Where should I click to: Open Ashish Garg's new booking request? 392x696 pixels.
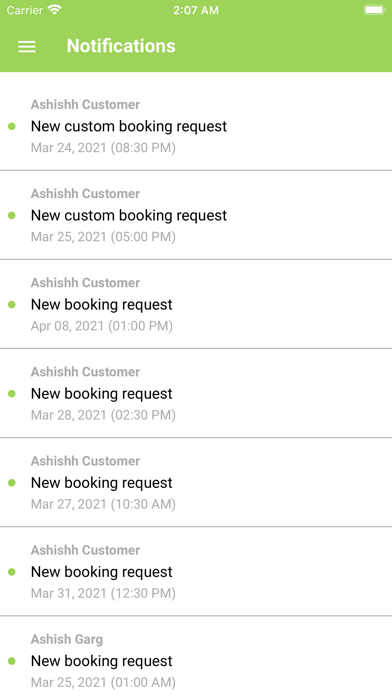point(196,656)
